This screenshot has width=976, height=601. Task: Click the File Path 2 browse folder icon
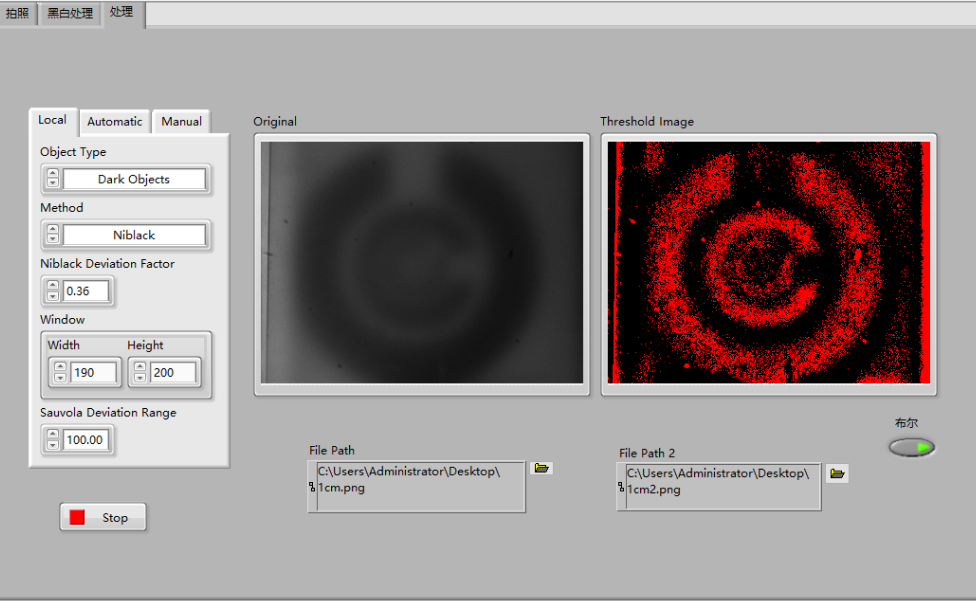837,473
